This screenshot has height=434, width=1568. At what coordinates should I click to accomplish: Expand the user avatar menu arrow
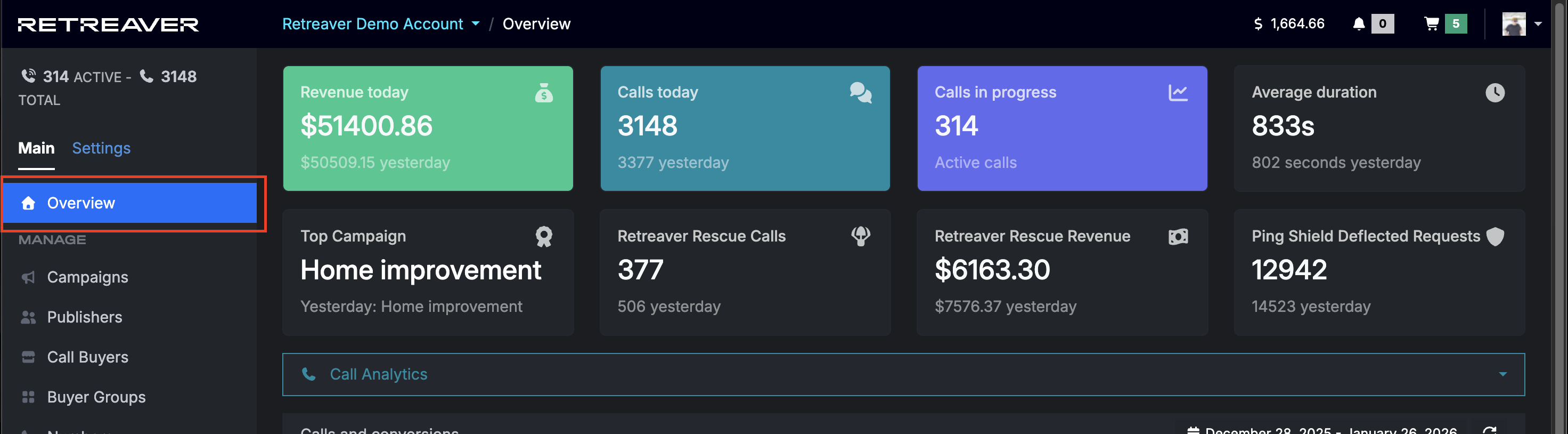(x=1538, y=24)
